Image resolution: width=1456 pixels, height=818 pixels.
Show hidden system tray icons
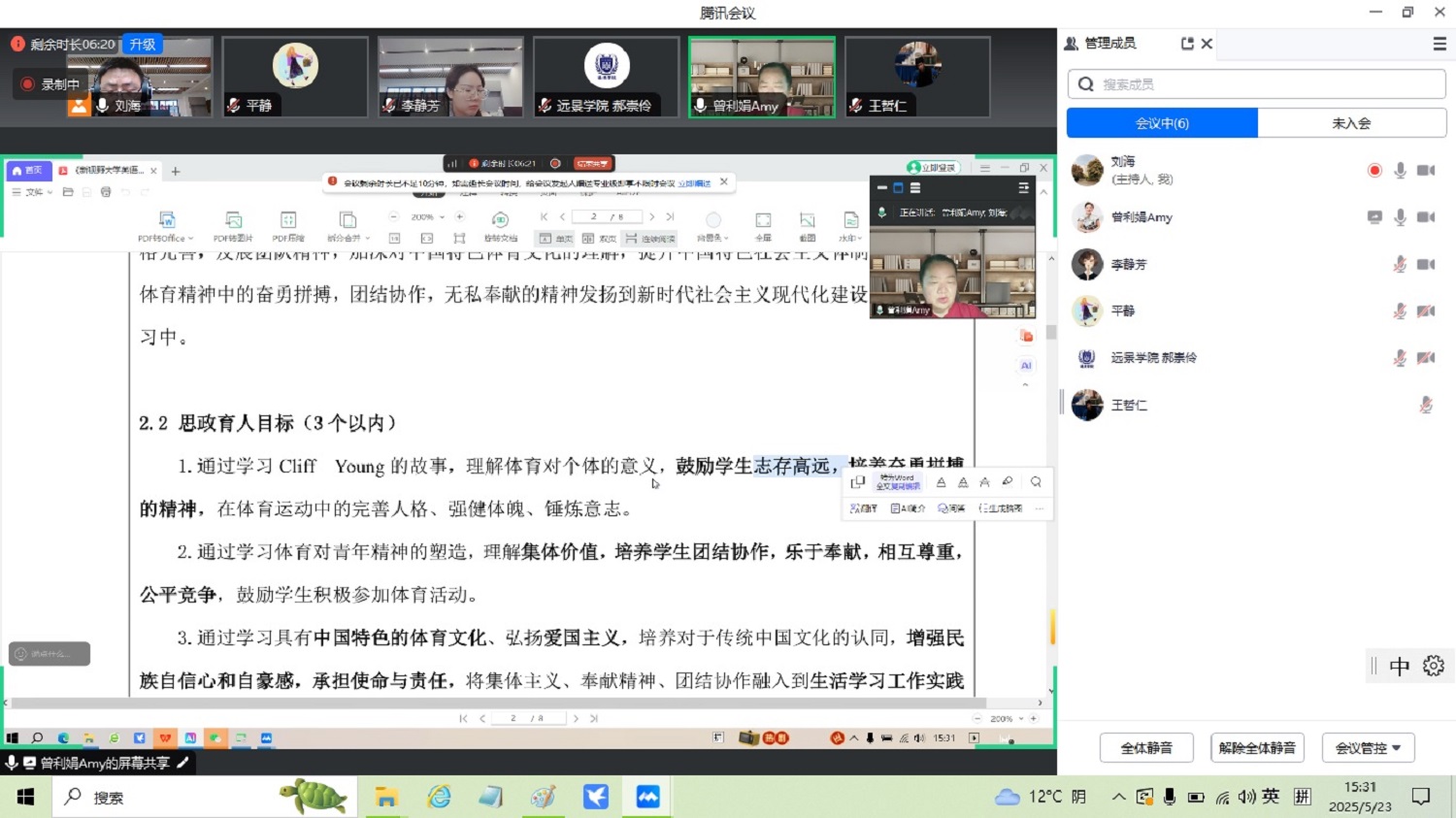click(1118, 797)
